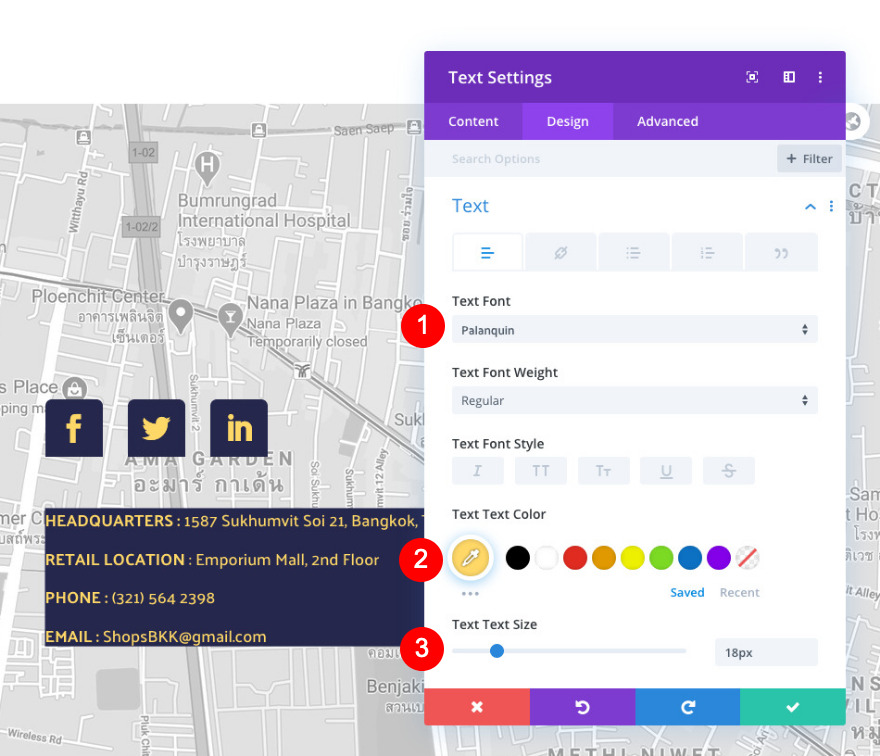Toggle the sidebar snap layout icon
Viewport: 880px width, 756px height.
point(788,77)
